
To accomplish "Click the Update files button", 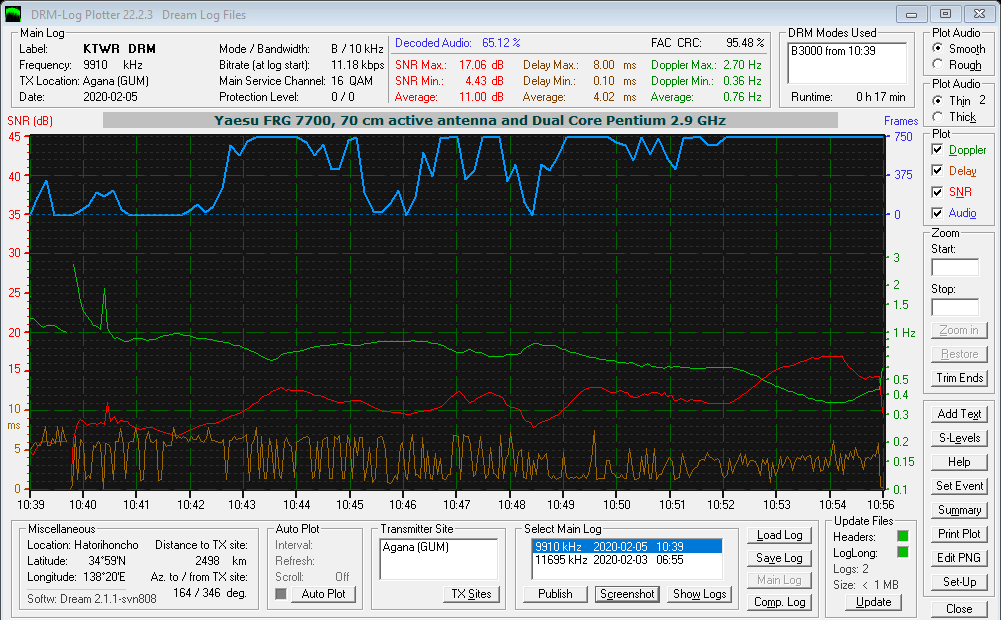I will coord(873,602).
